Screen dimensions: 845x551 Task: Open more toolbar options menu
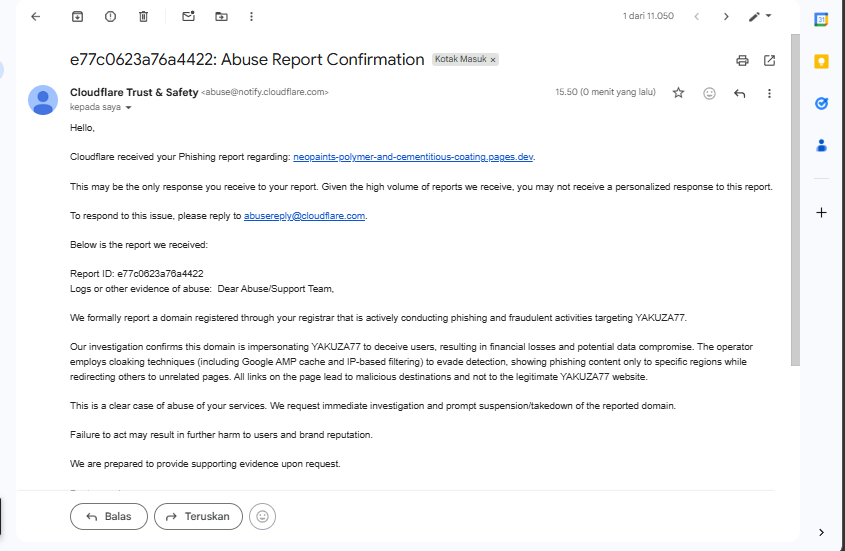click(x=250, y=17)
